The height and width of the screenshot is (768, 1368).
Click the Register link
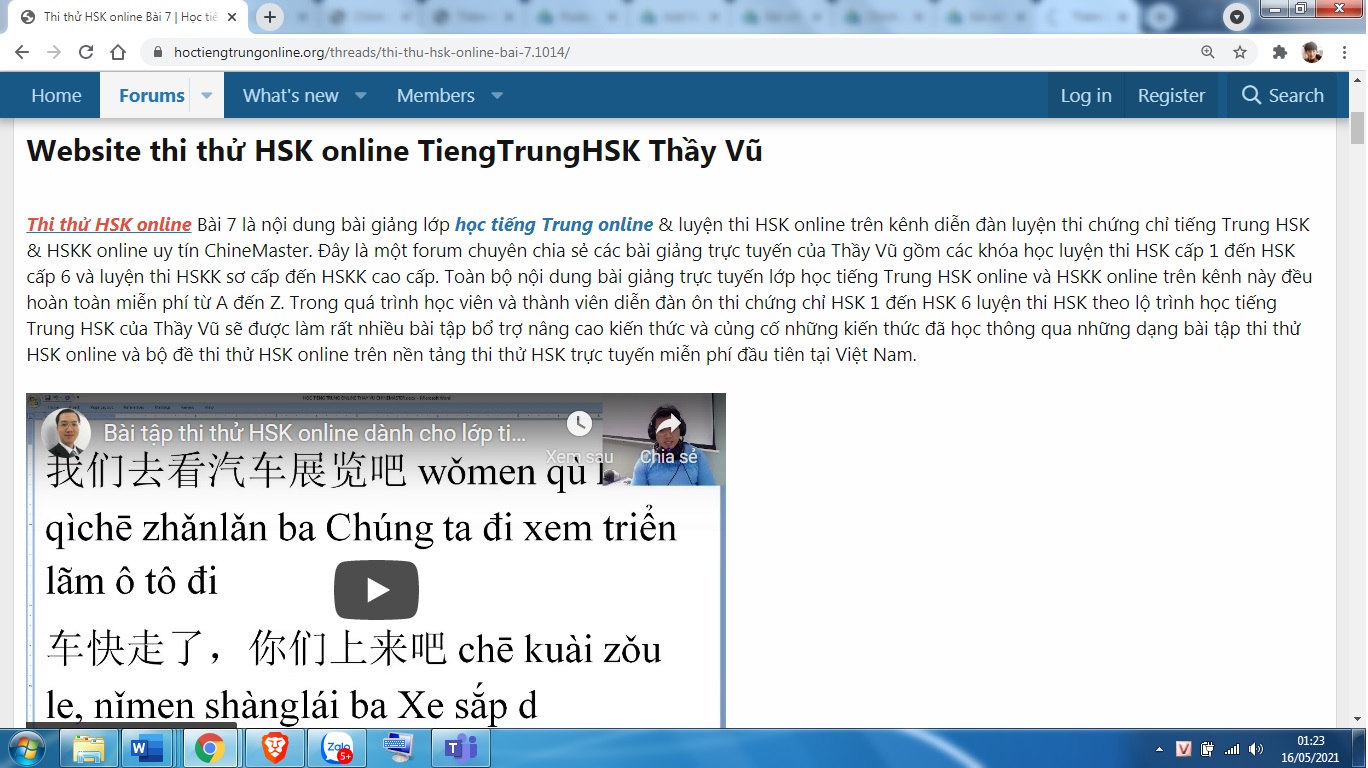[1171, 96]
